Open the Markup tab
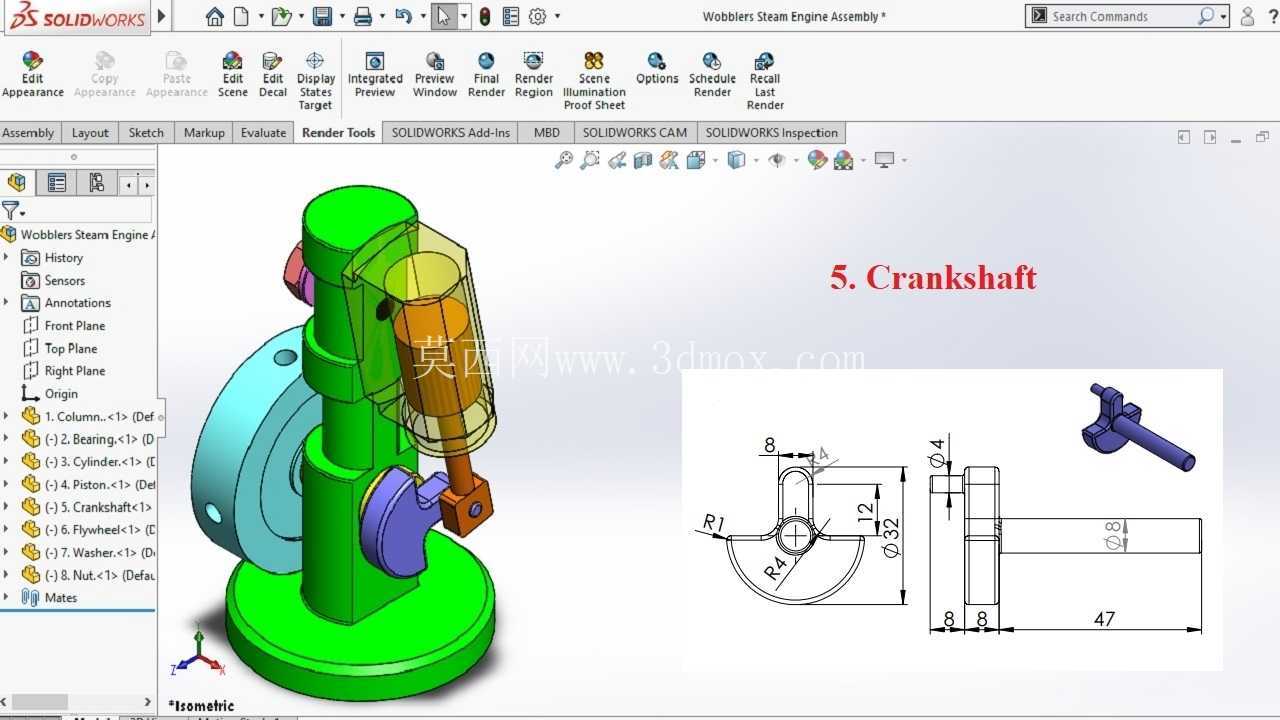 (204, 132)
